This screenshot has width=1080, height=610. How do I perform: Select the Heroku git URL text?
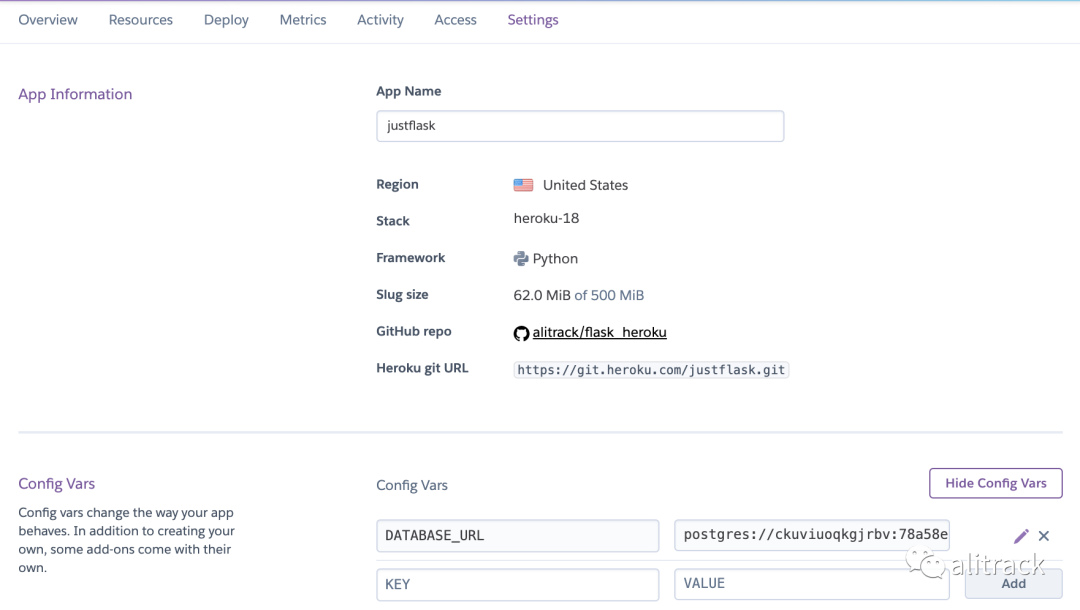click(x=651, y=370)
